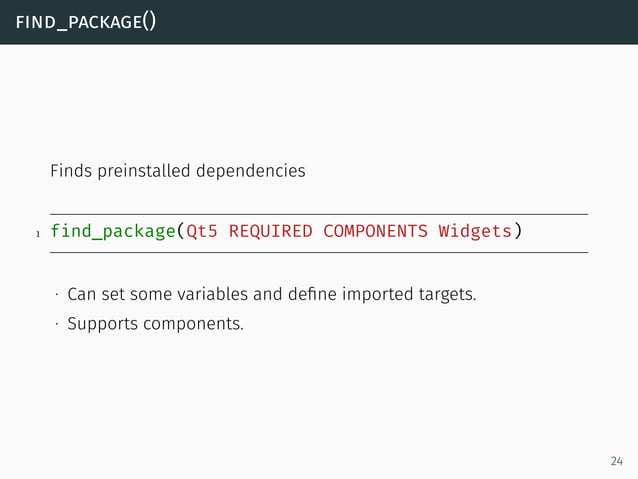Click the dark header bar

coord(400,21)
